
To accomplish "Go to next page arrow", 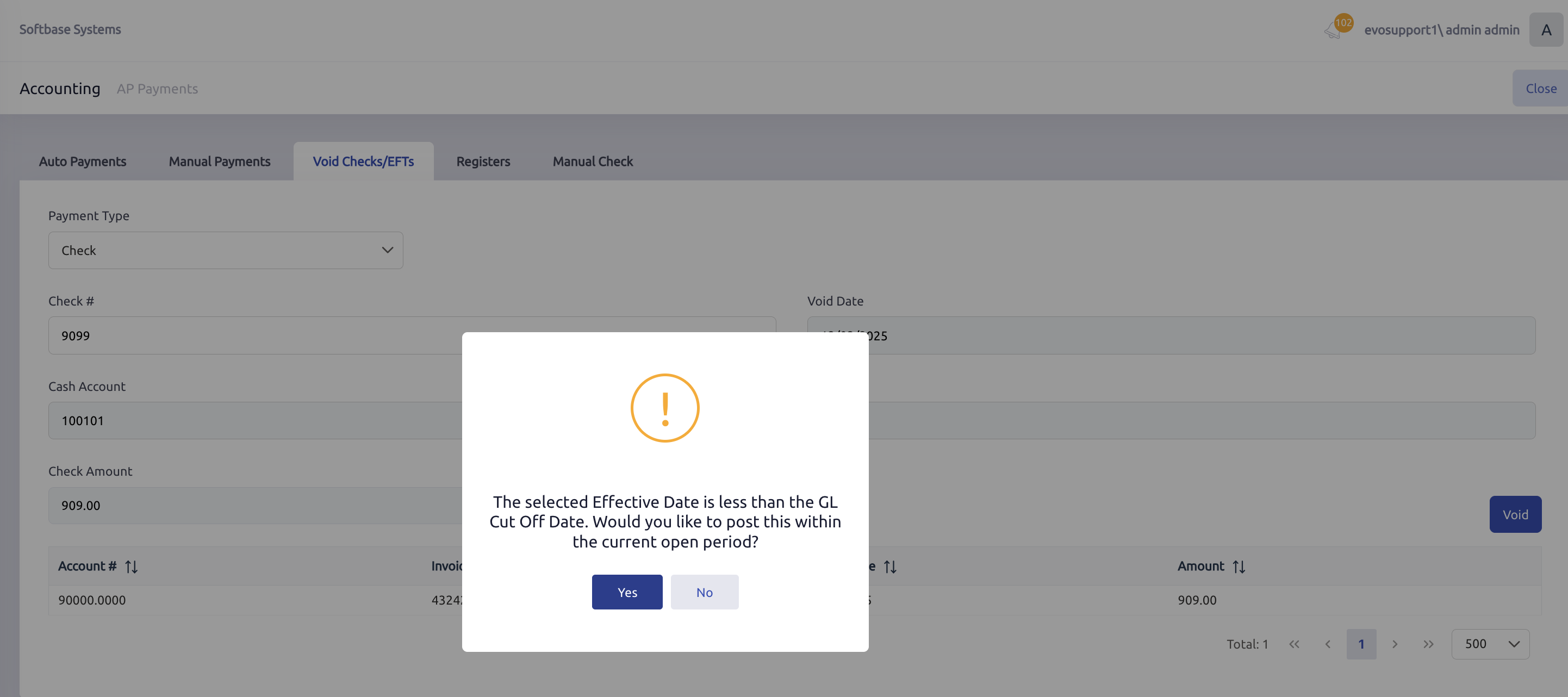I will pos(1395,644).
